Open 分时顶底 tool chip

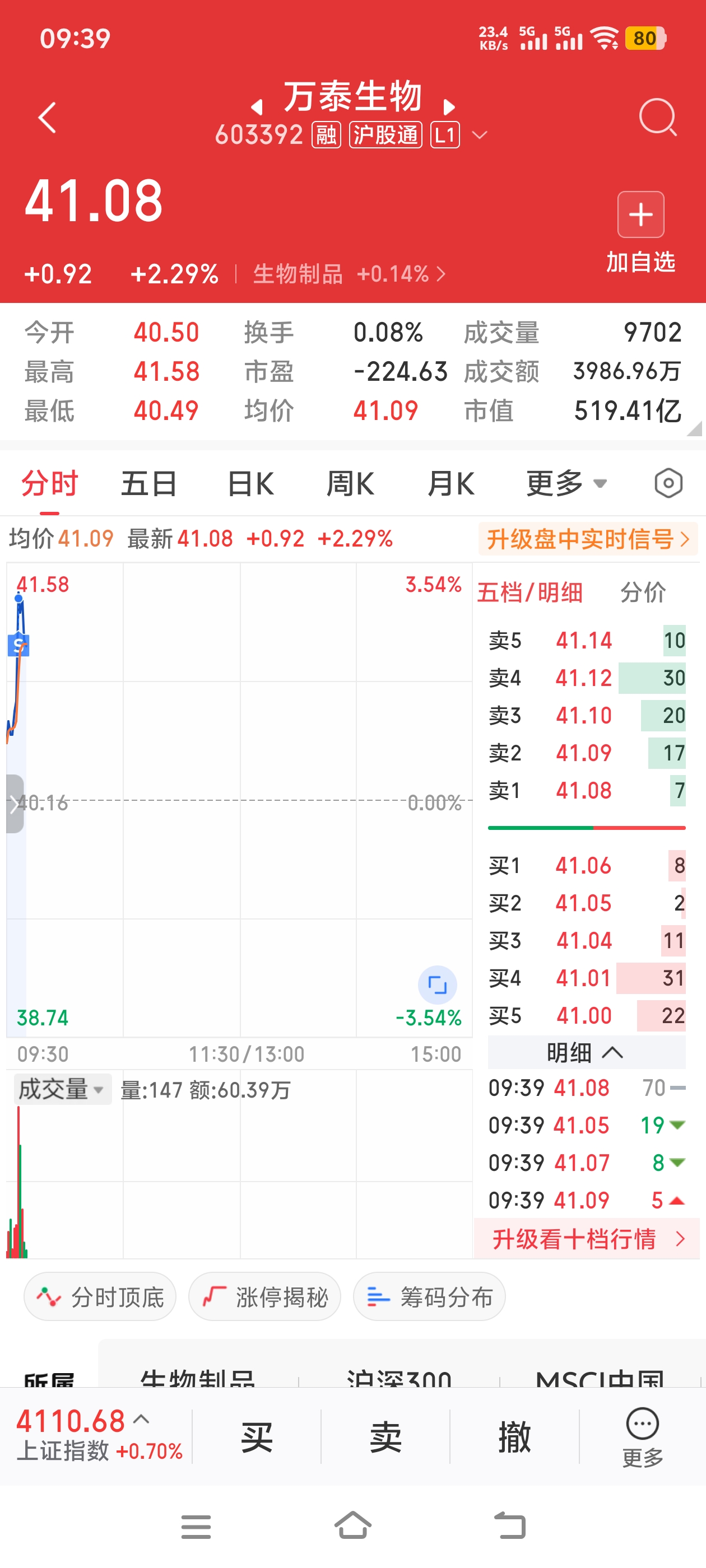(100, 1296)
